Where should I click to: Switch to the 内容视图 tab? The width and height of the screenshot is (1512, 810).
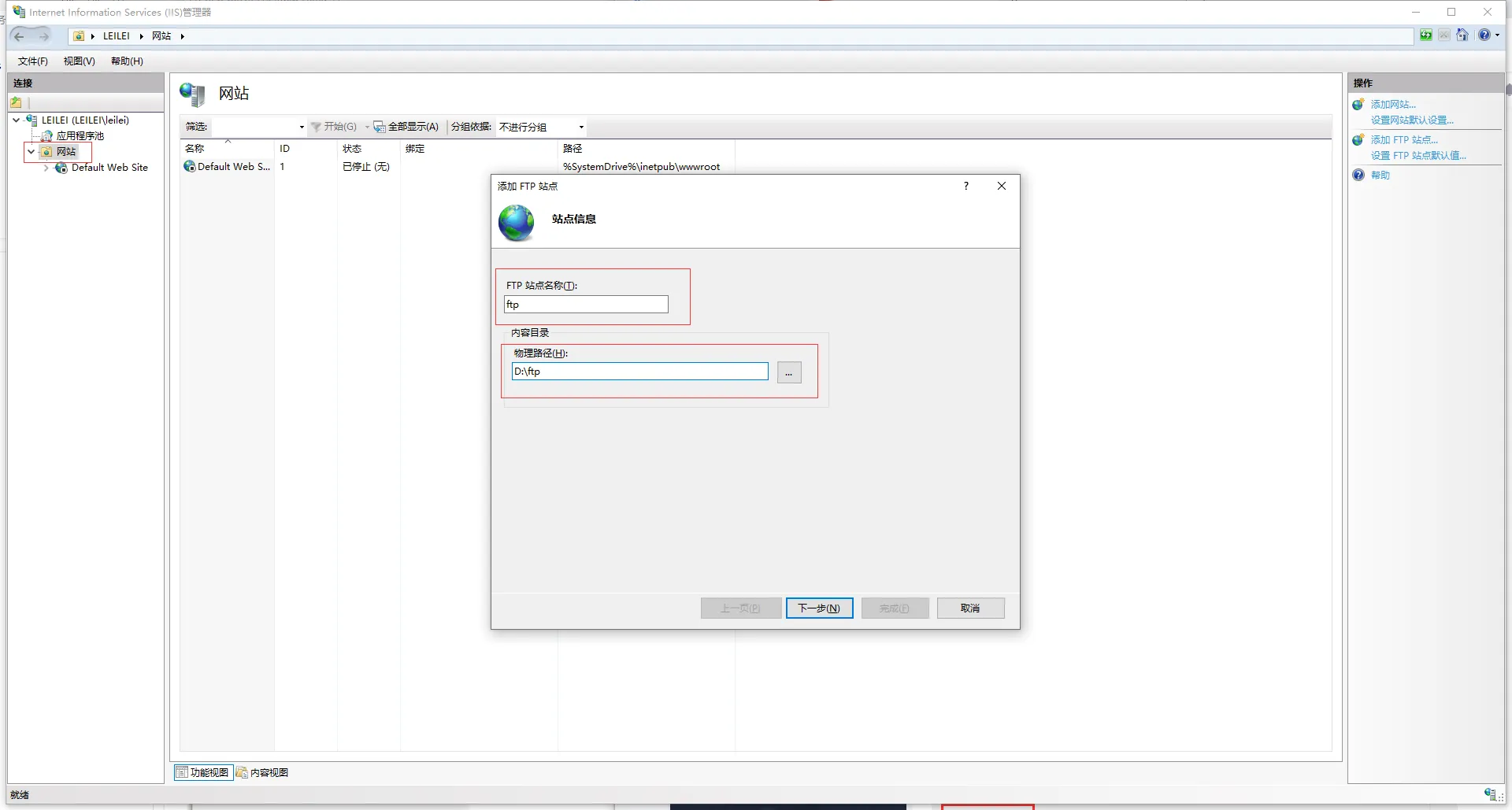263,773
